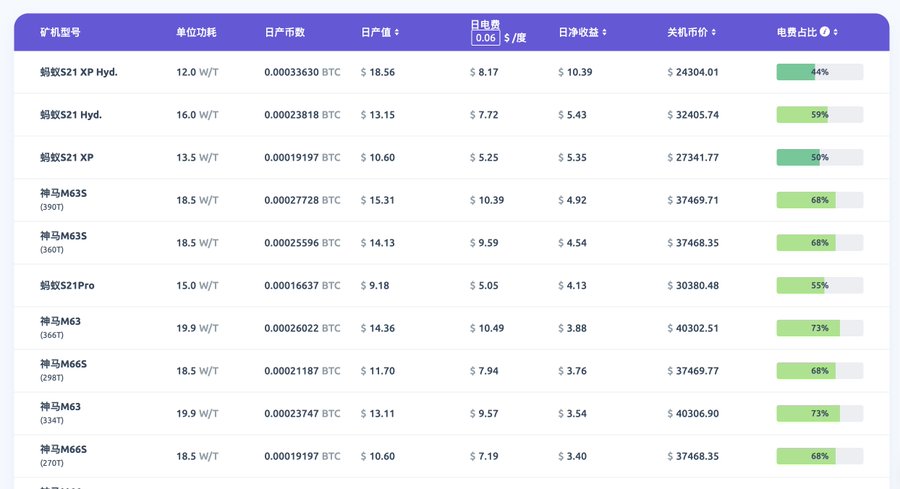This screenshot has height=489, width=900.
Task: Select the $ 3.40 net profit value
Action: click(x=572, y=456)
